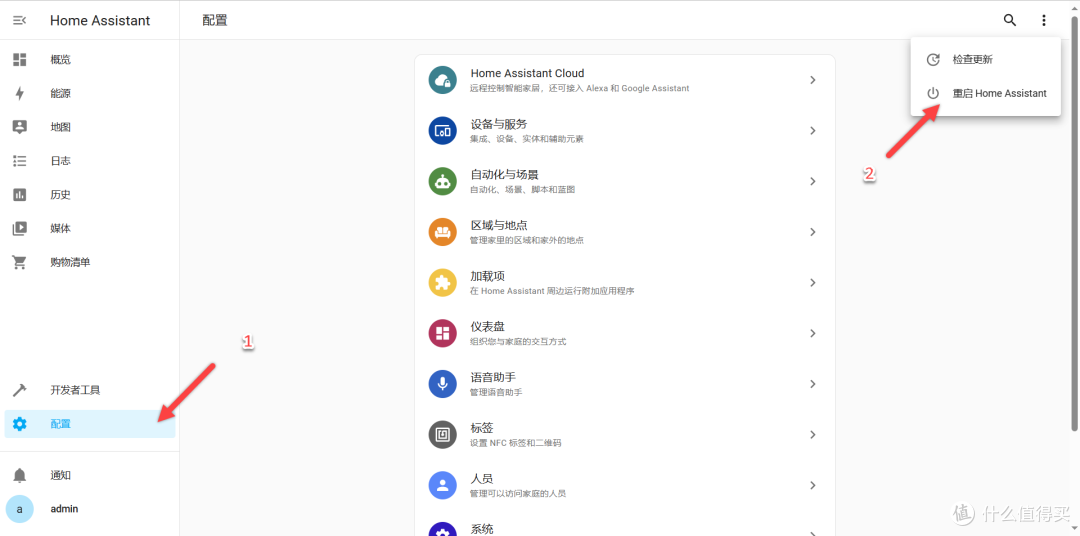This screenshot has width=1080, height=536.
Task: Expand 标签 row chevron
Action: point(813,435)
